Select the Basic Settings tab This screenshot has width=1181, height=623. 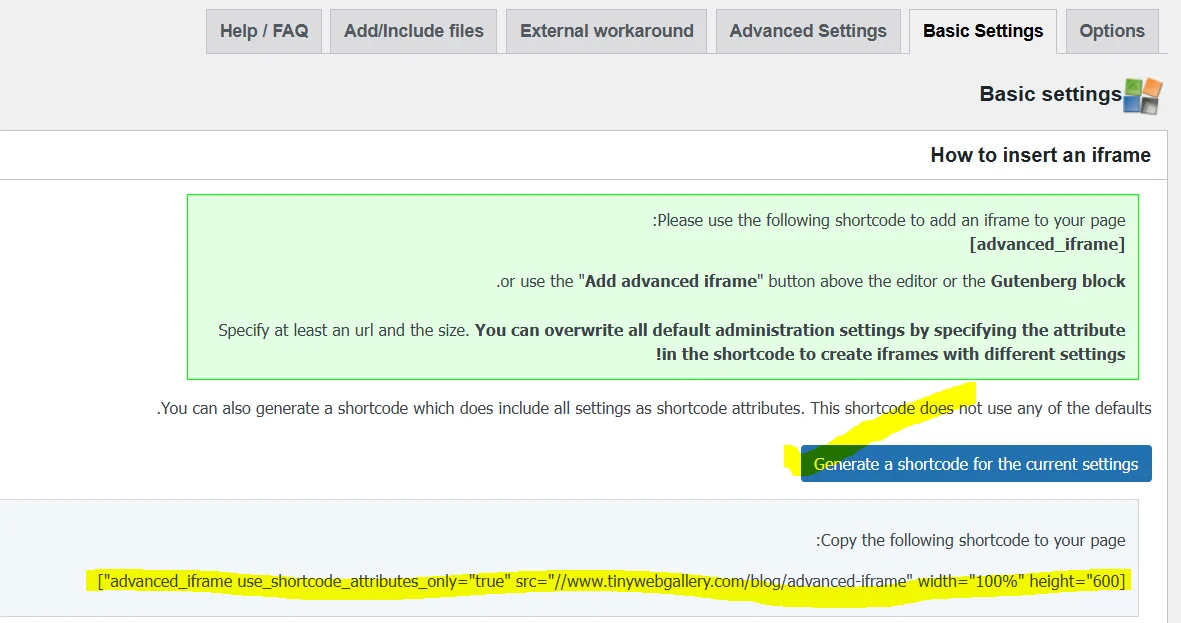pos(983,31)
